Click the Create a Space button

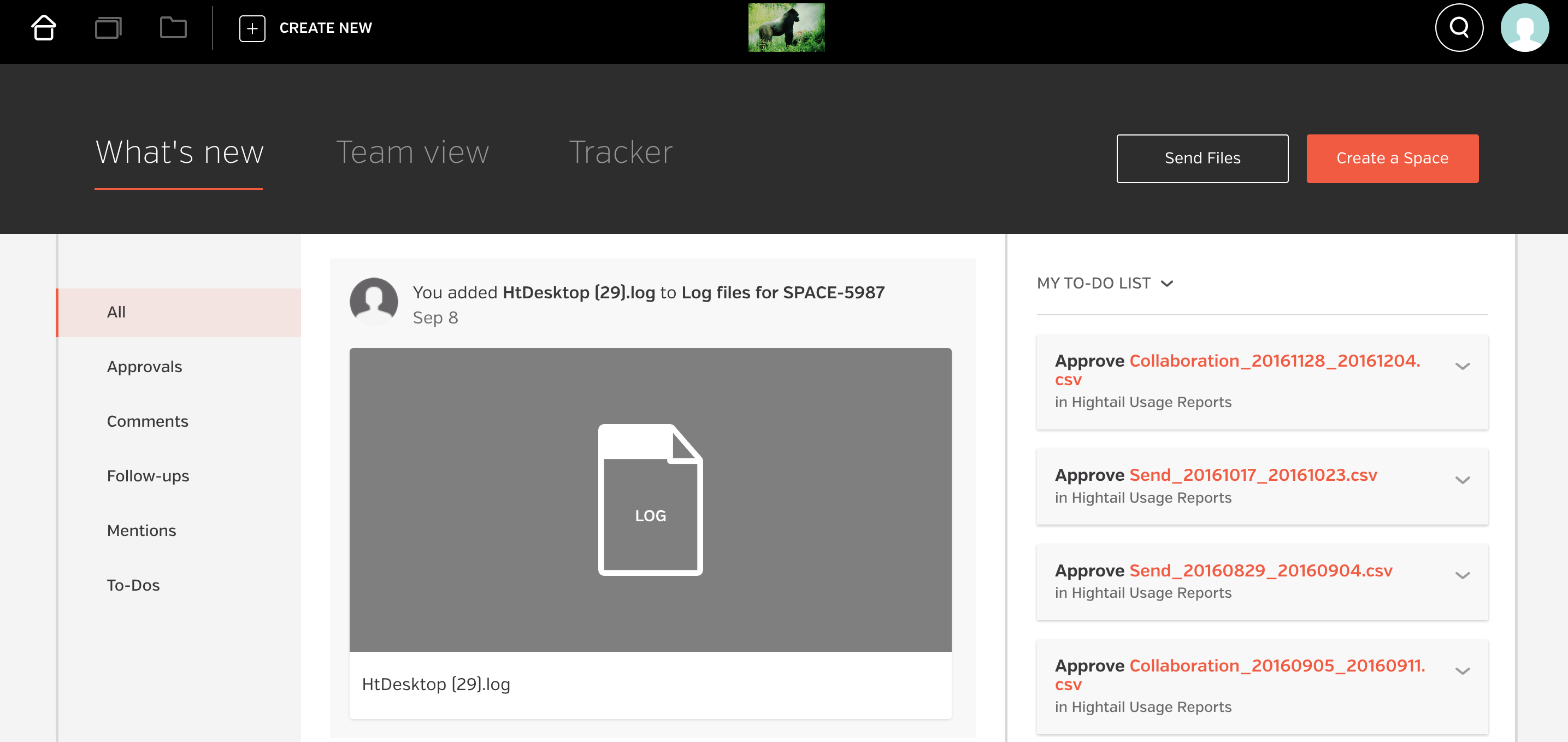pyautogui.click(x=1392, y=157)
